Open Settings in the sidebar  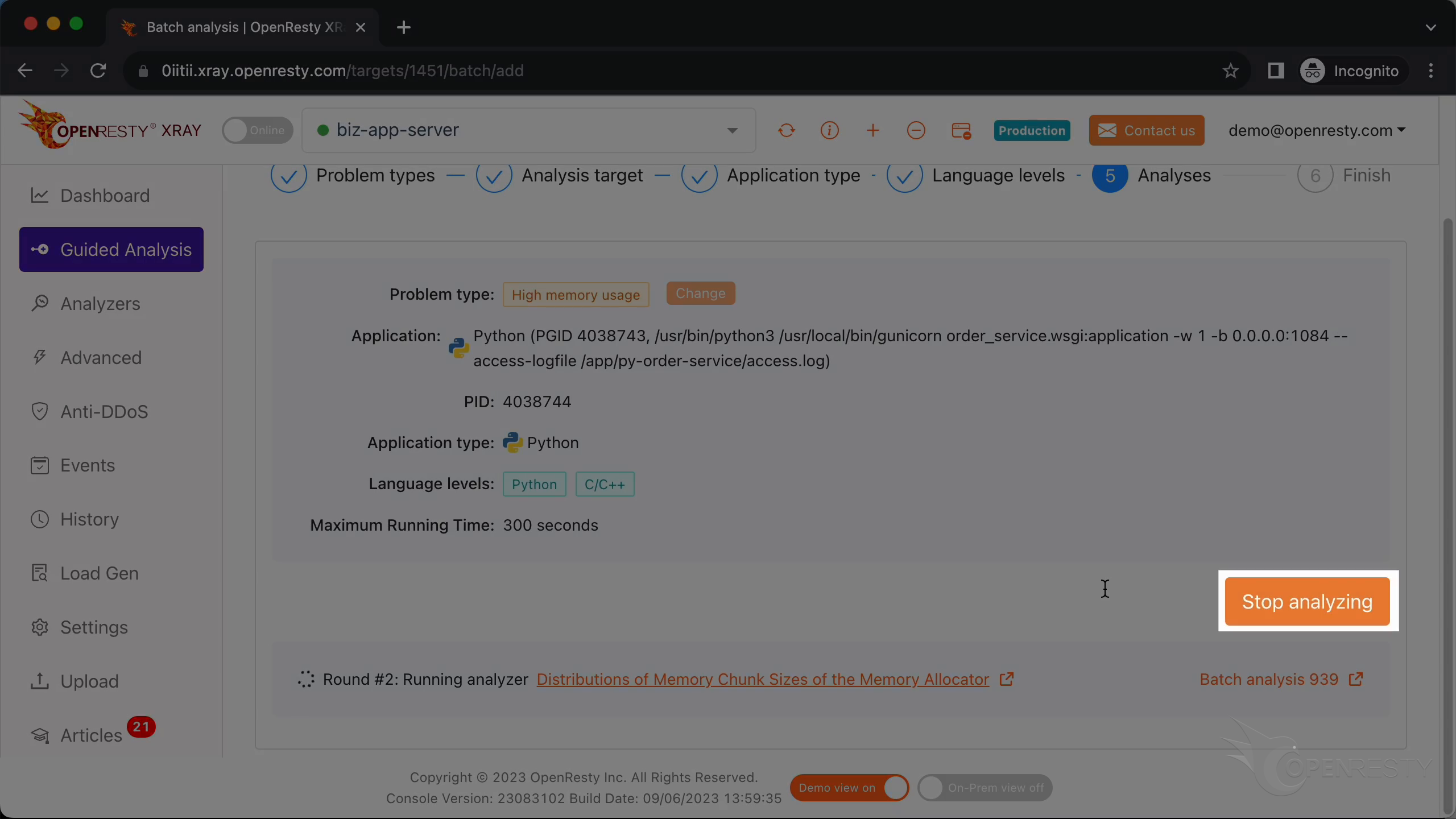tap(111, 627)
